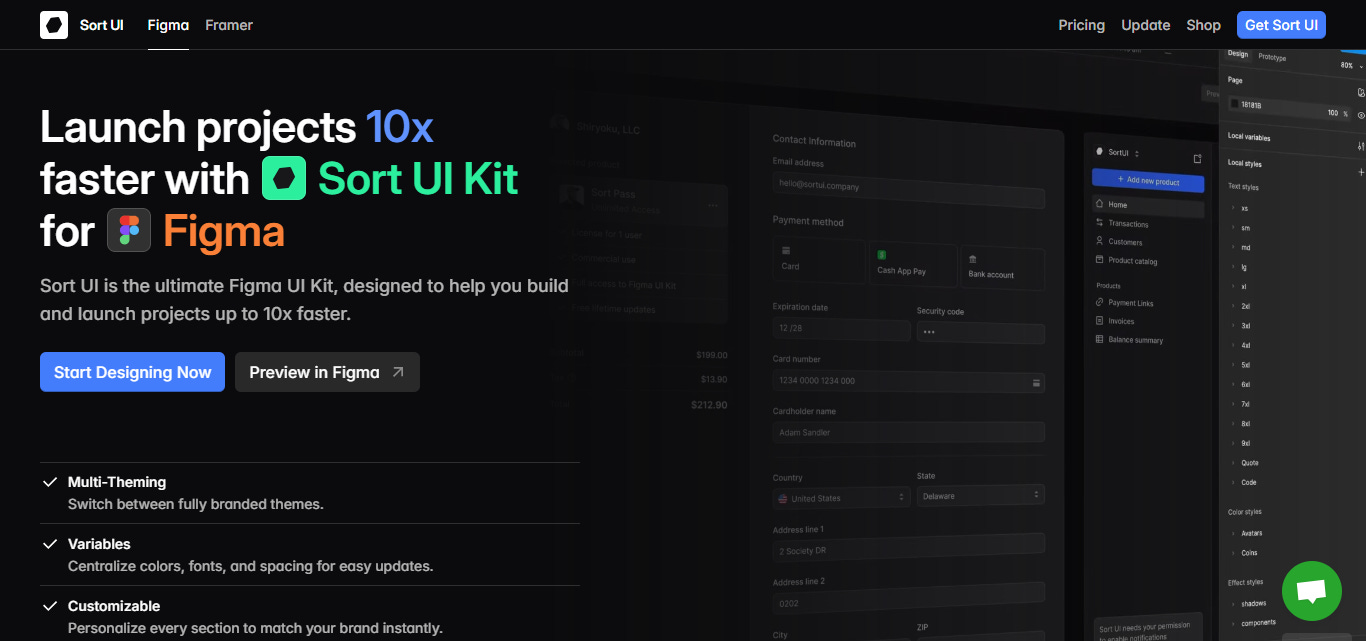Open the Pricing page
The height and width of the screenshot is (641, 1366).
pos(1082,25)
